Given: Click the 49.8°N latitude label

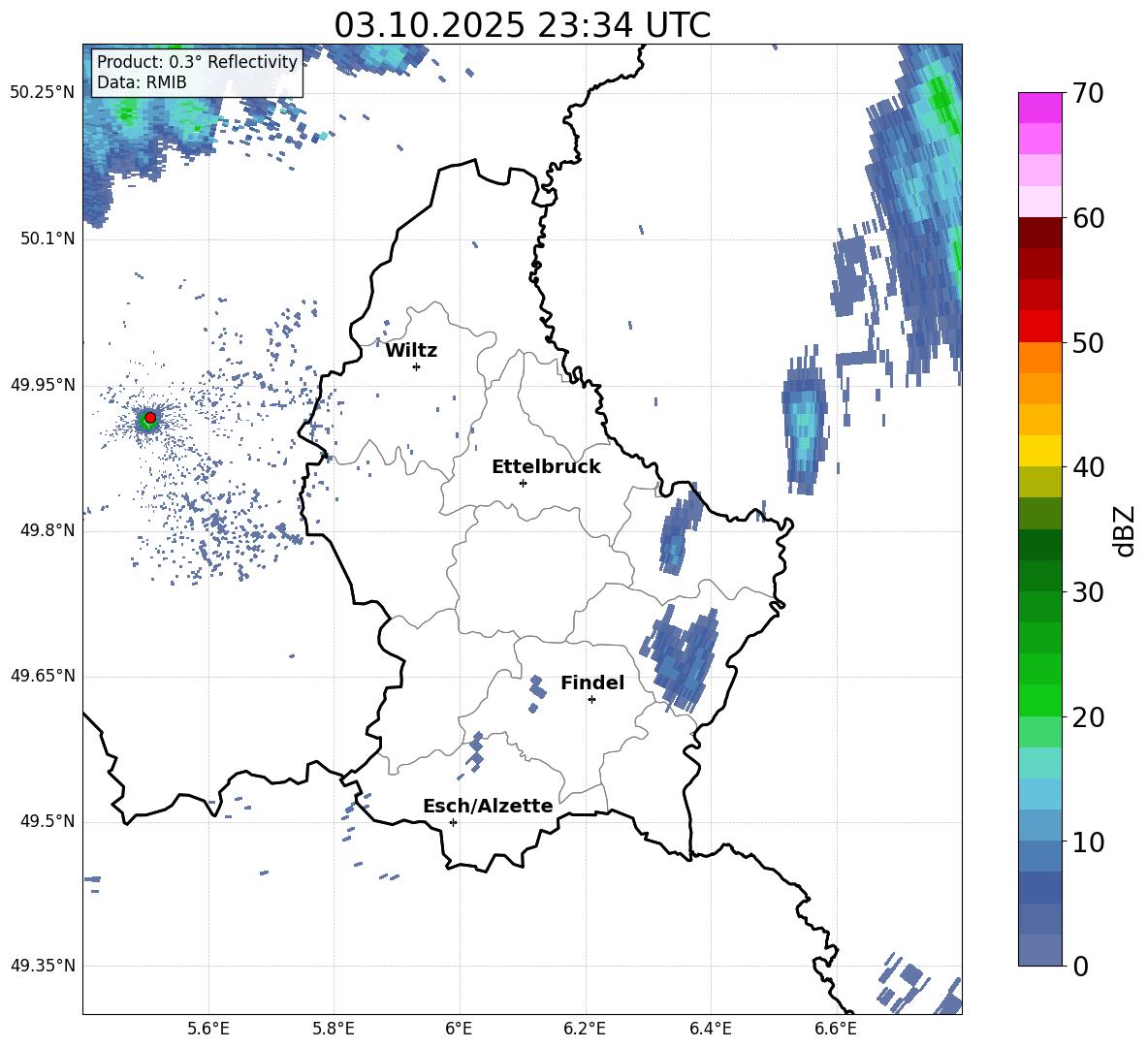Looking at the screenshot, I should tap(47, 530).
